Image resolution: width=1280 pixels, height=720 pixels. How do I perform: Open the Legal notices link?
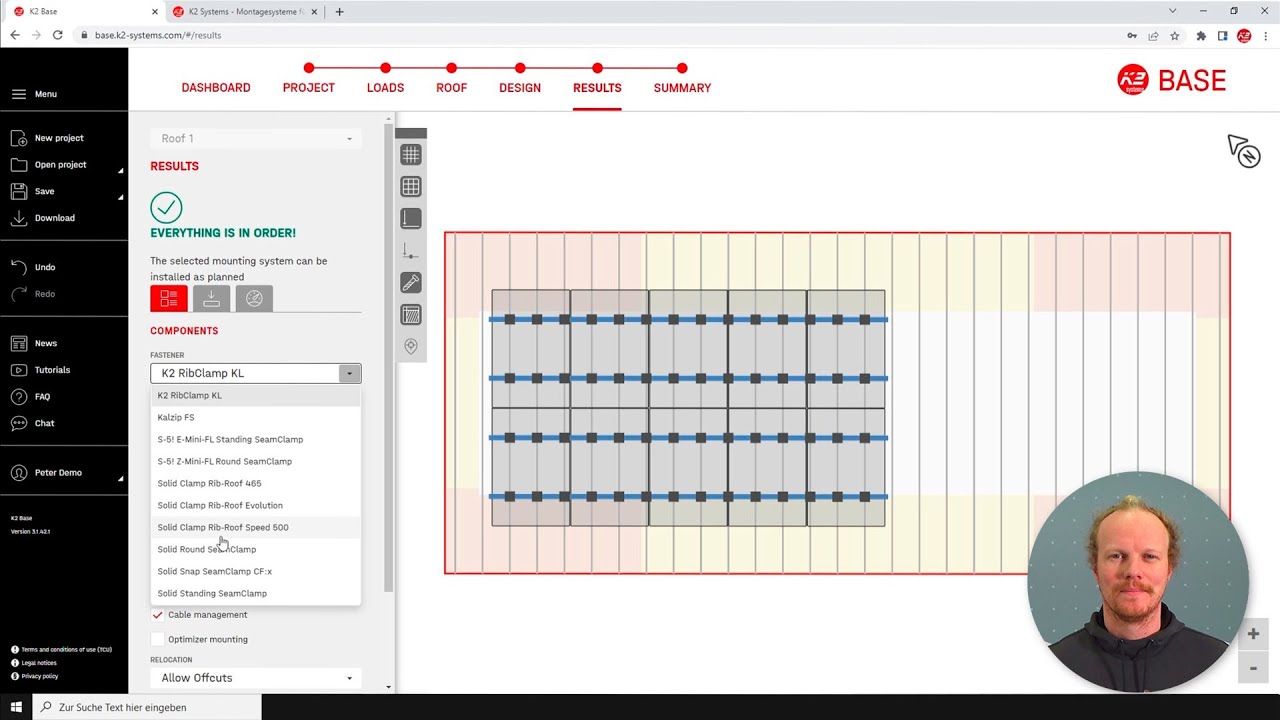tap(39, 663)
